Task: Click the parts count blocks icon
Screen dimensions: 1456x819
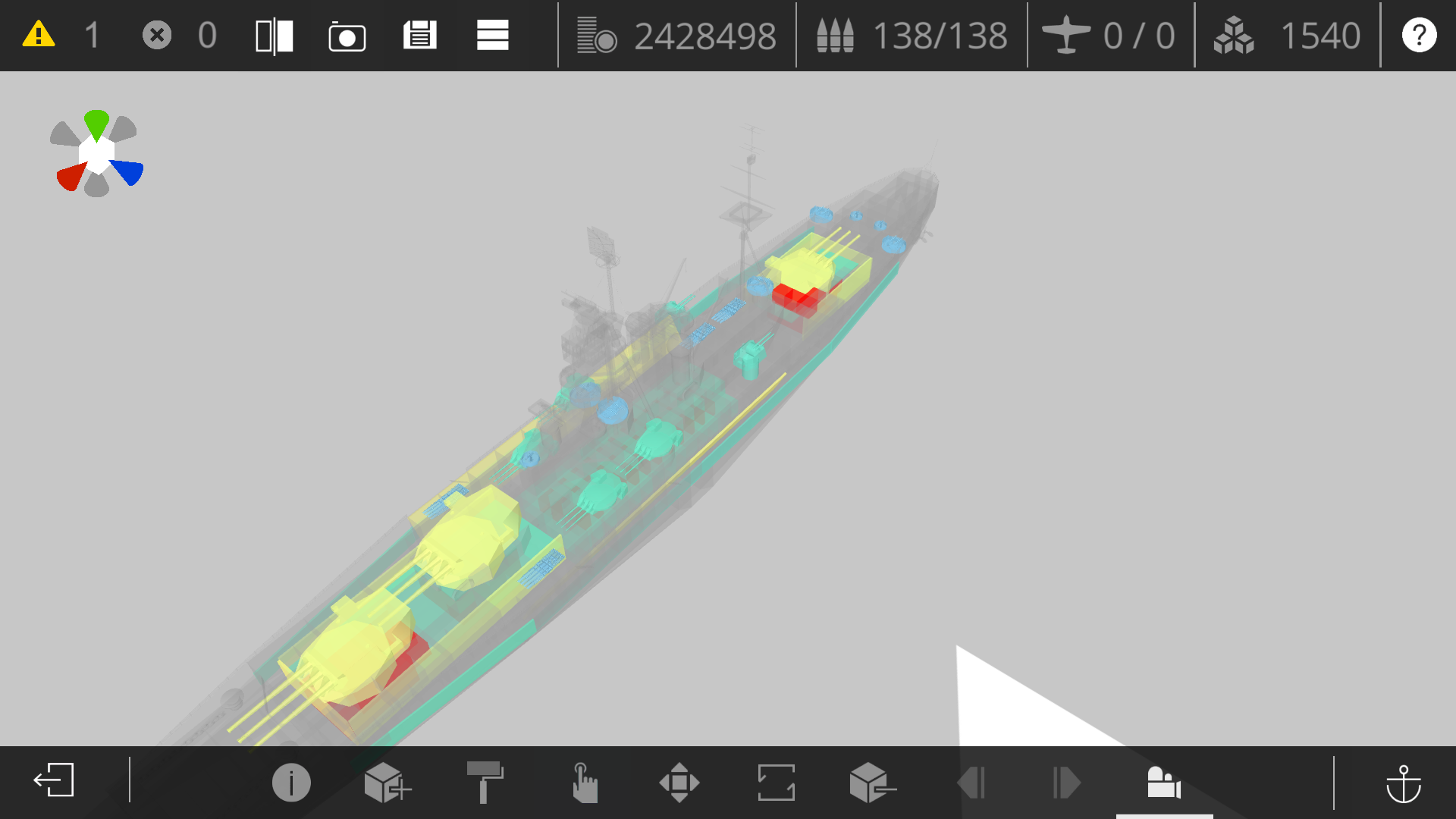Action: [1234, 35]
